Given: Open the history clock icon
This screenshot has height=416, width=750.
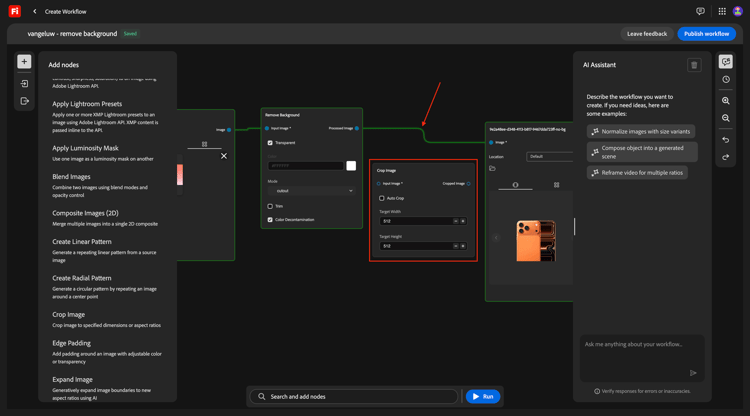Looking at the screenshot, I should click(726, 79).
